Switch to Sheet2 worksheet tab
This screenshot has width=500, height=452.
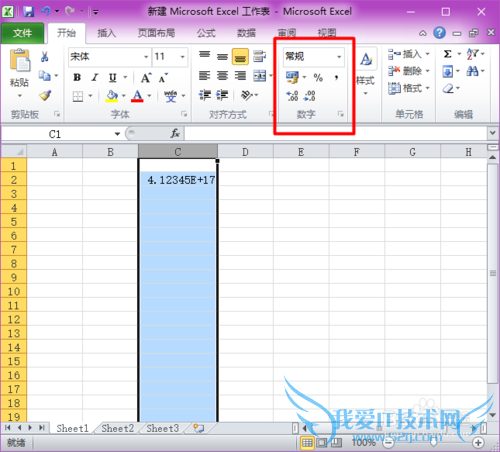click(x=117, y=428)
